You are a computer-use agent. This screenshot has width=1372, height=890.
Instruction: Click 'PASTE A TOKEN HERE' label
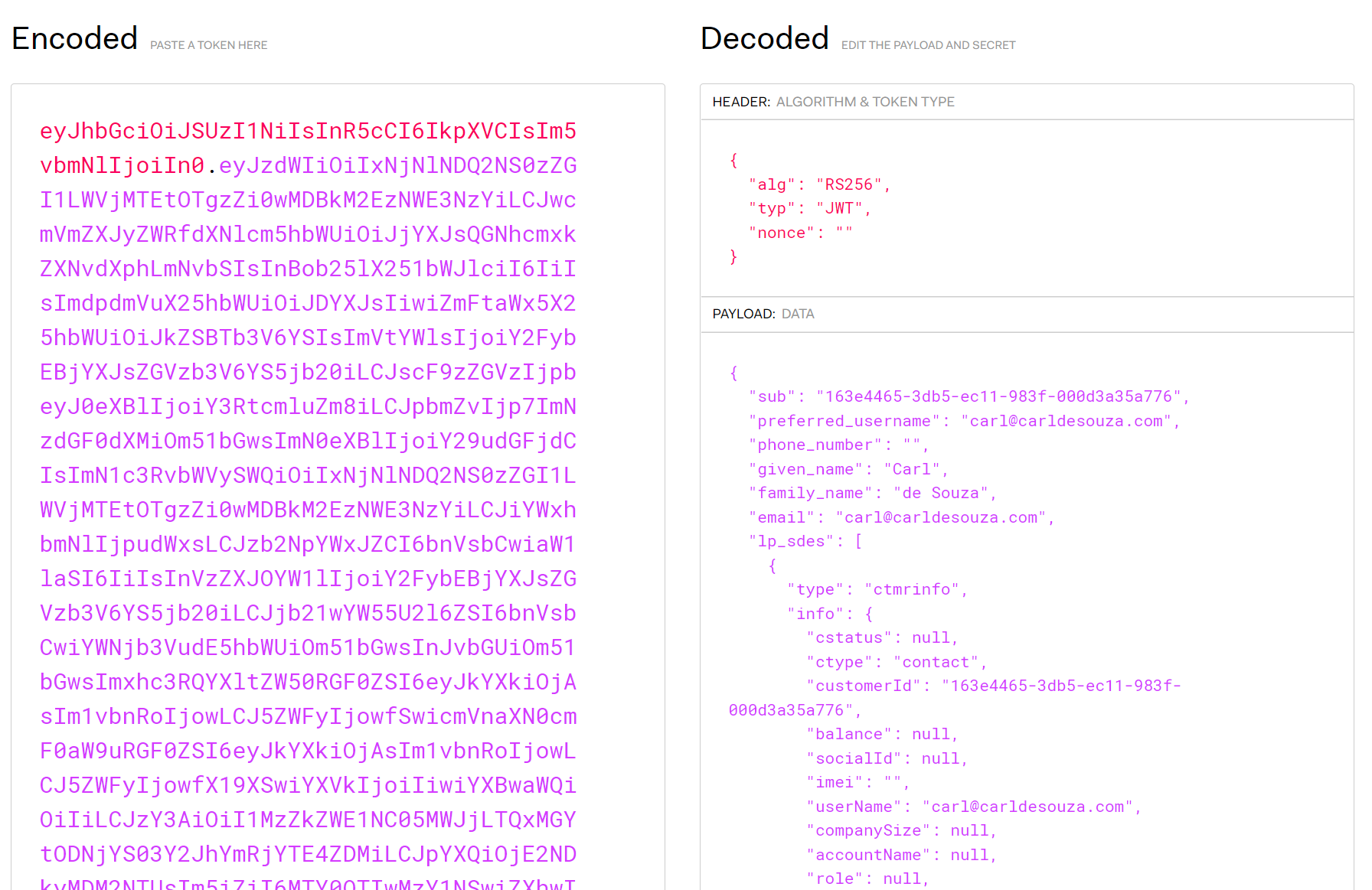click(209, 45)
